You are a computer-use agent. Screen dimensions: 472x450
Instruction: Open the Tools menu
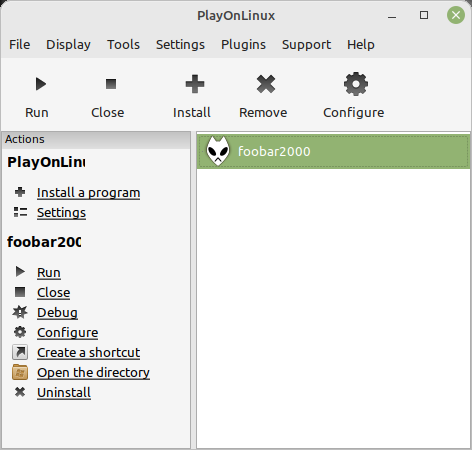pos(123,45)
